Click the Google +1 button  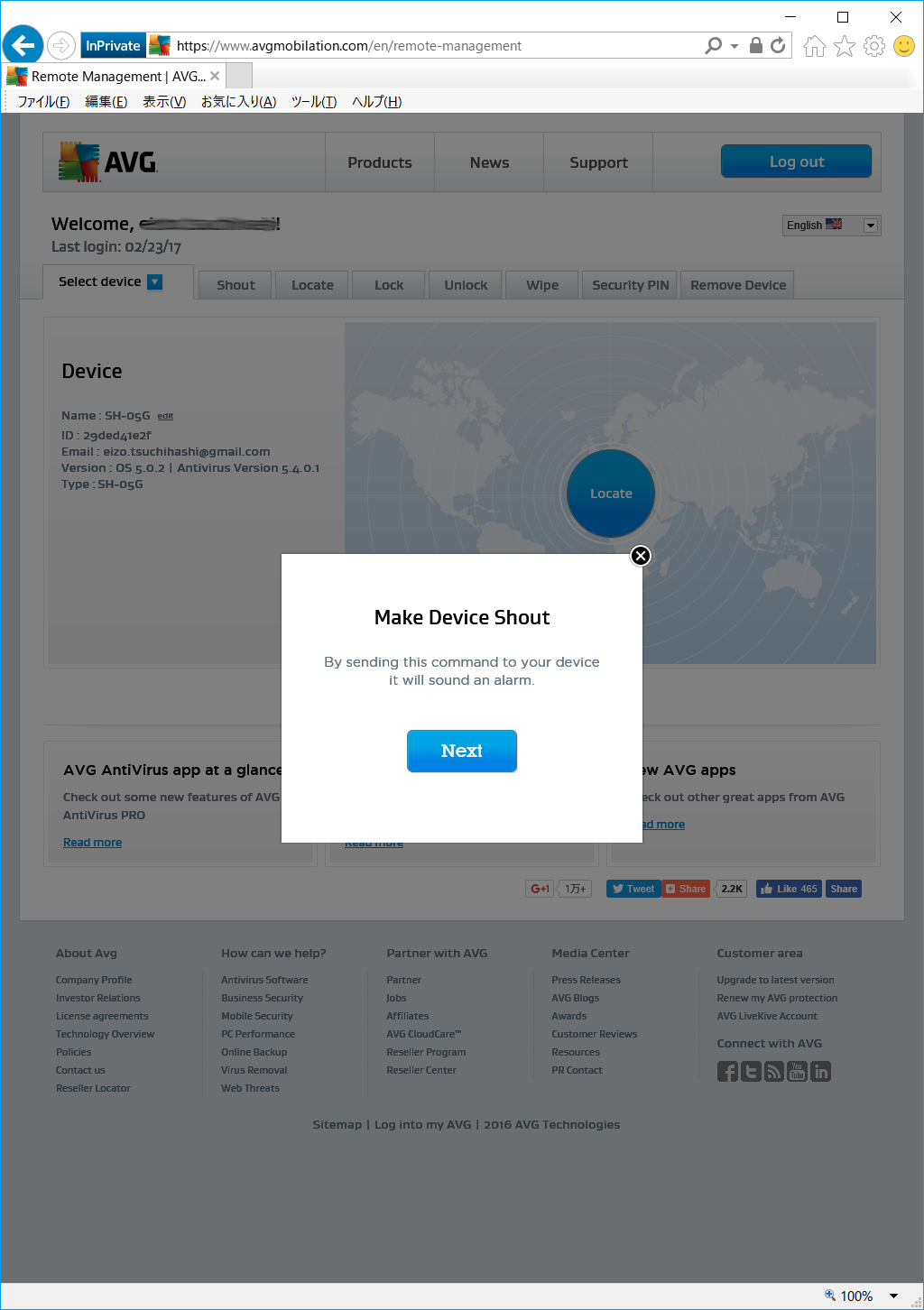click(x=540, y=889)
